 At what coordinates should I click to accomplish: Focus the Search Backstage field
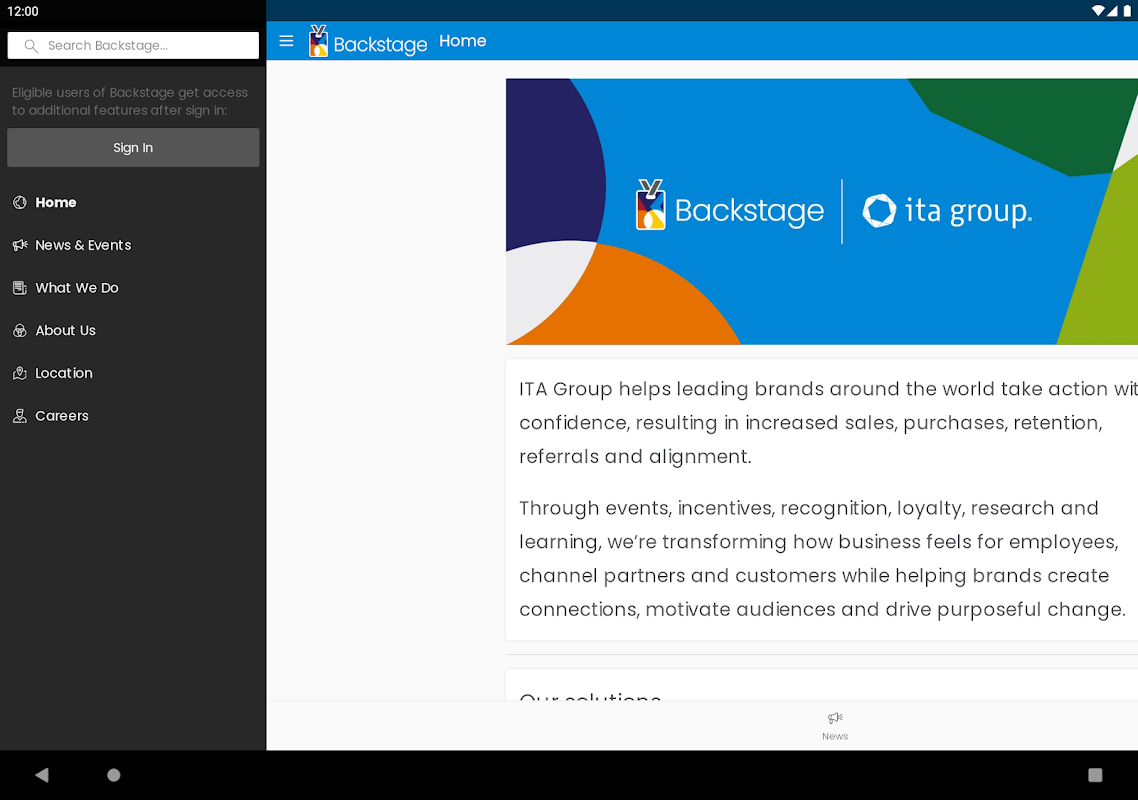(x=133, y=45)
